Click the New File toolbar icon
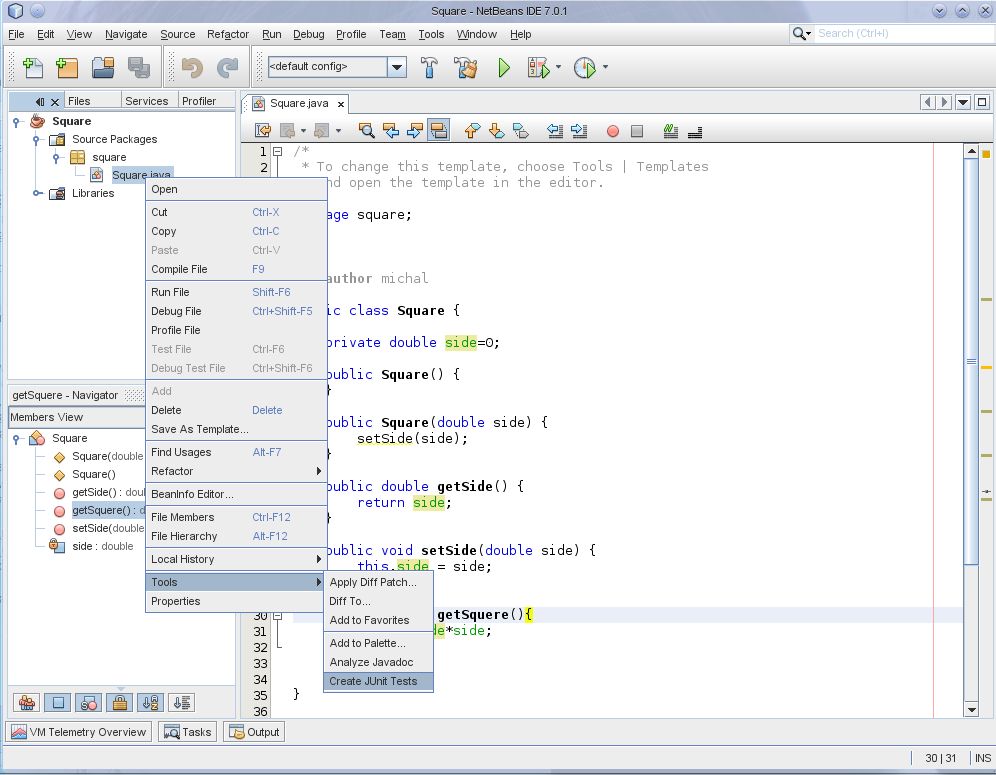 (32, 67)
